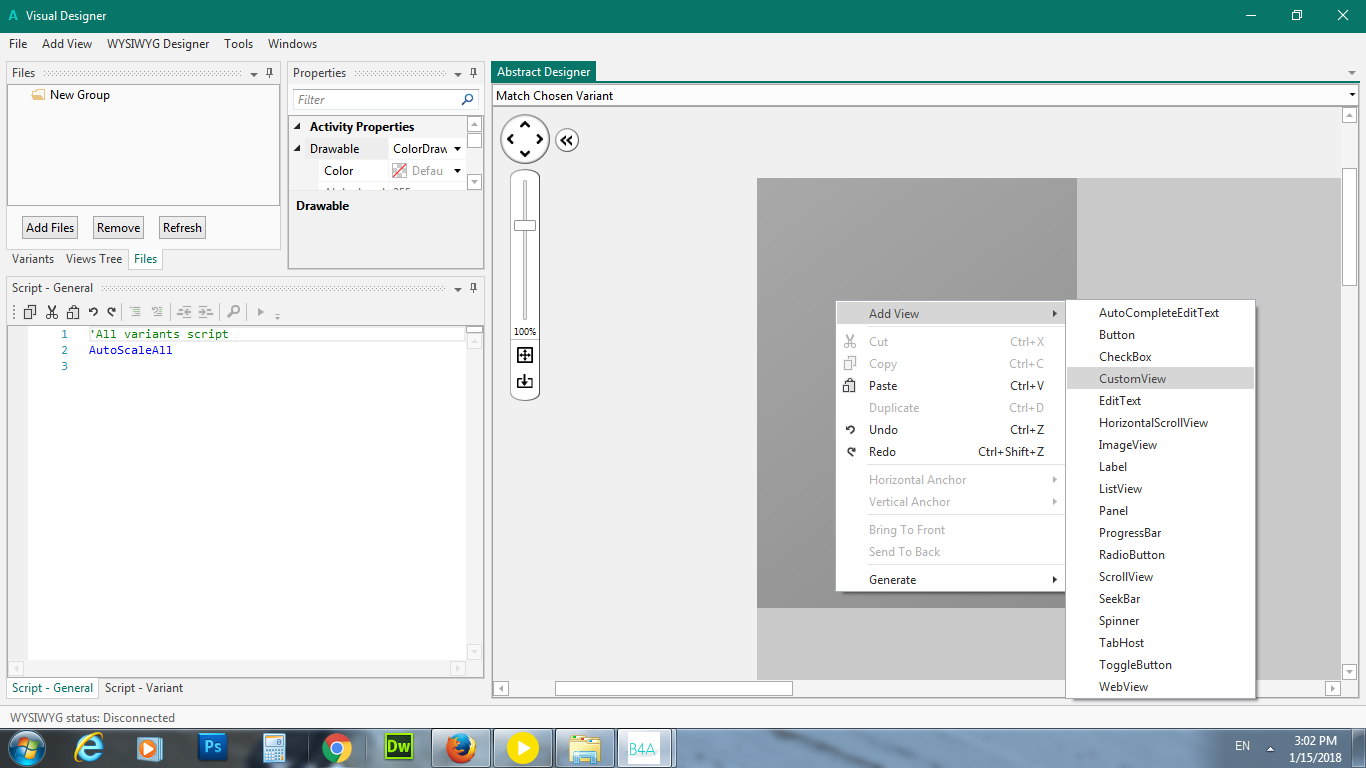The image size is (1366, 768).
Task: Click the Undo arrow in Script toolbar
Action: pyautogui.click(x=93, y=312)
